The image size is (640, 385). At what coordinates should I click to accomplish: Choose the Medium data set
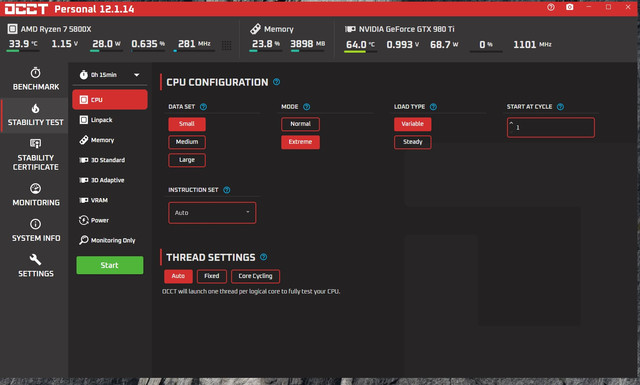tap(187, 142)
